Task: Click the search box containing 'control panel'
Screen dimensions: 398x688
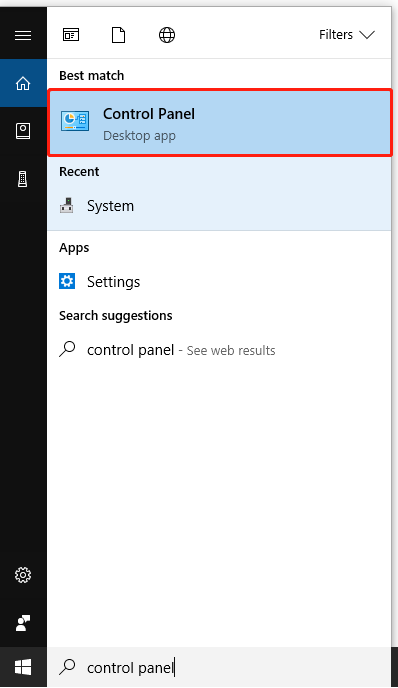Action: [x=219, y=667]
